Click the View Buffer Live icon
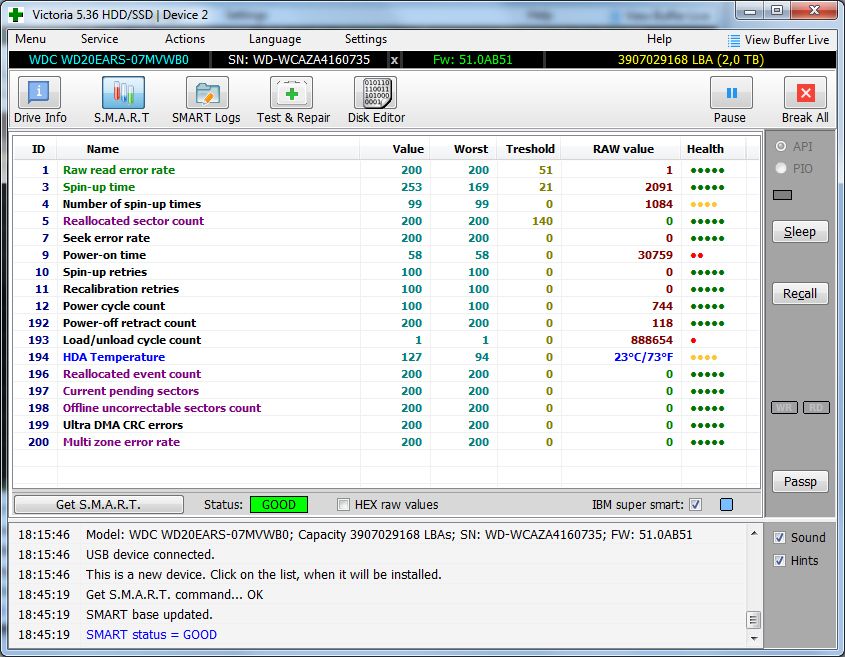The height and width of the screenshot is (657, 845). [733, 40]
